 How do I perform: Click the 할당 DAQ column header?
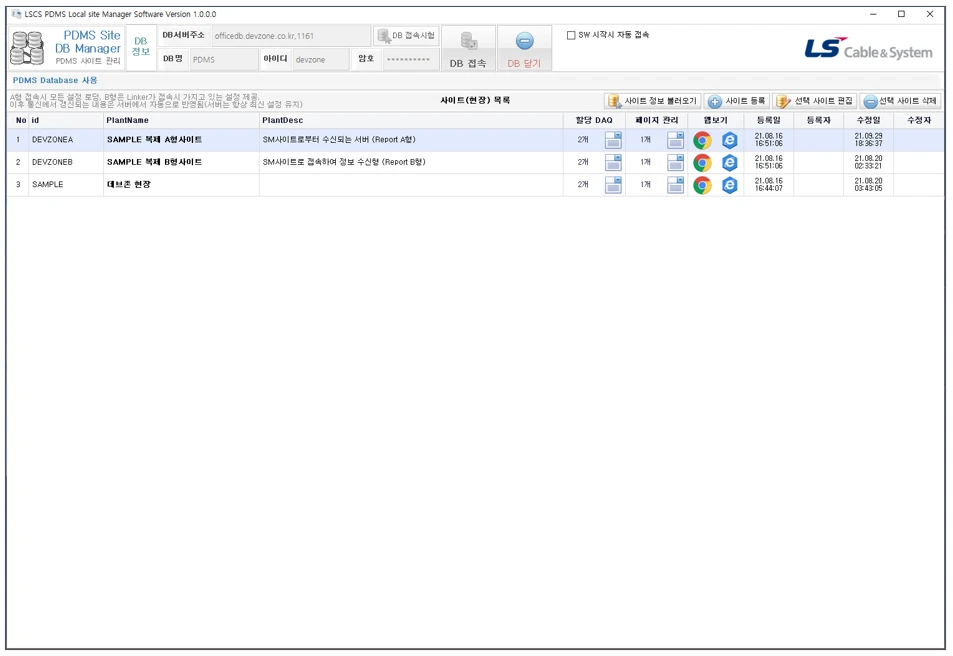[594, 120]
